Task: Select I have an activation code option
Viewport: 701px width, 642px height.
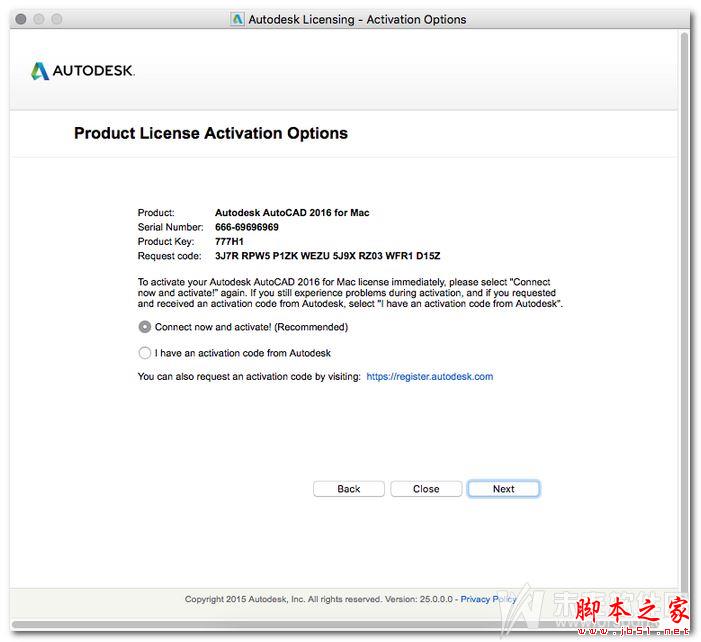Action: point(144,353)
